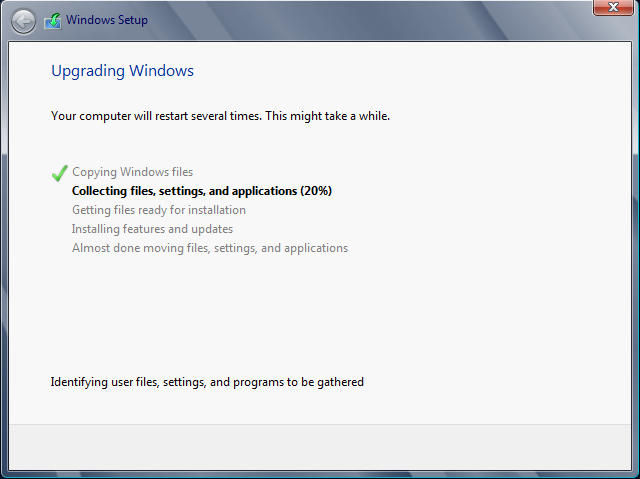The width and height of the screenshot is (640, 479).
Task: Click the Windows Setup installer icon
Action: 53,21
